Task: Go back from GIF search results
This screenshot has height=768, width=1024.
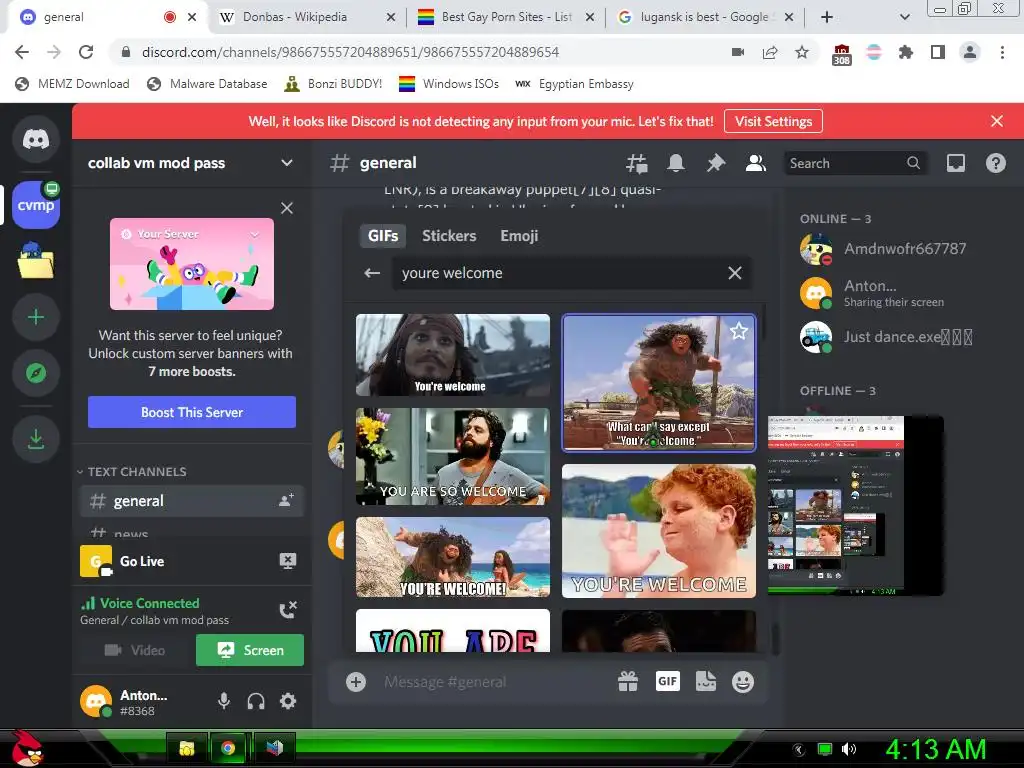Action: (372, 273)
